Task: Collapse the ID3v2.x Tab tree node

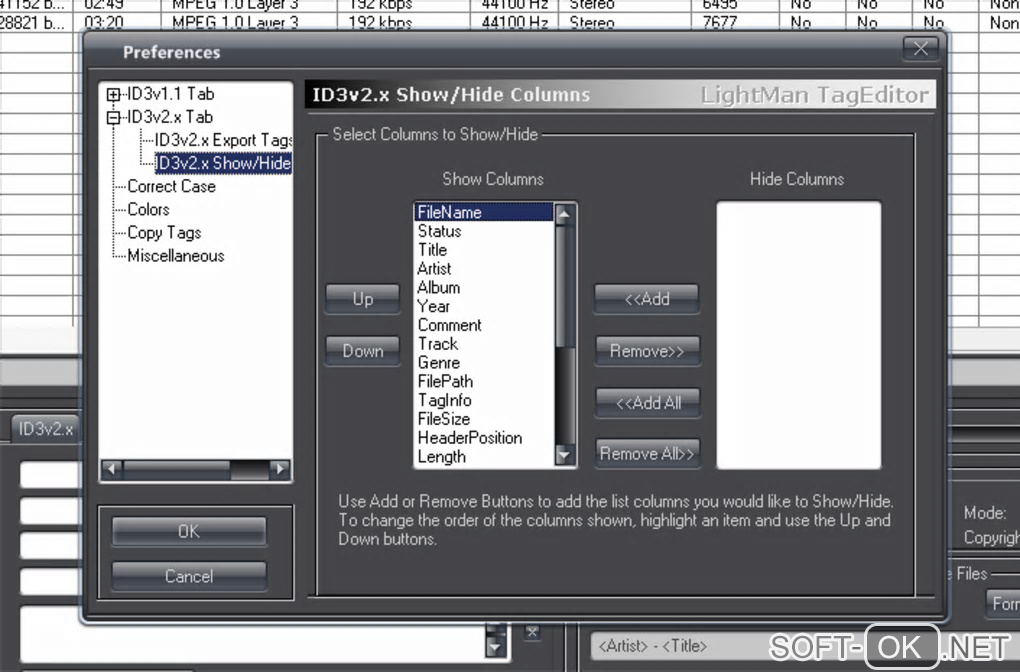Action: 113,118
